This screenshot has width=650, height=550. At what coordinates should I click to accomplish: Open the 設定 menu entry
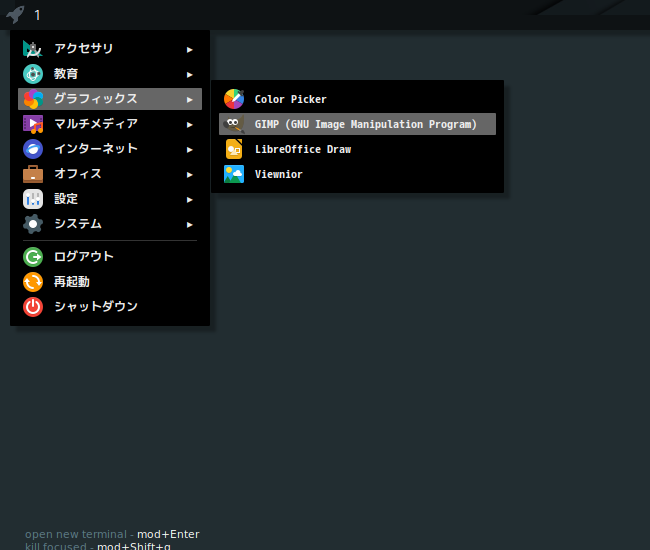[x=110, y=199]
